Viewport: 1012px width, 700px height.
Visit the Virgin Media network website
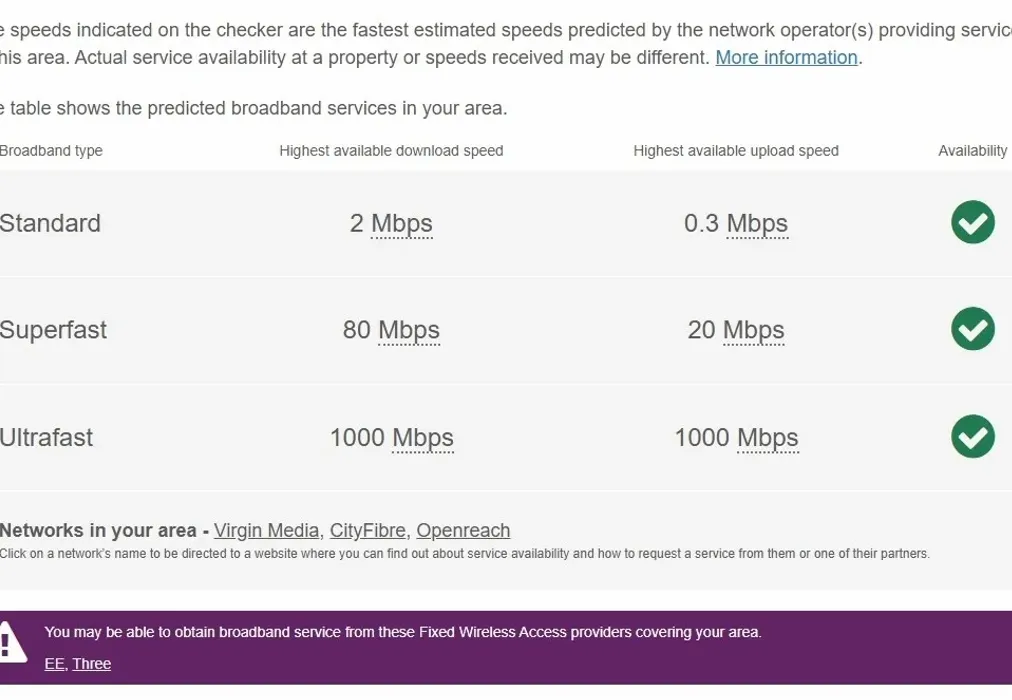pyautogui.click(x=266, y=530)
